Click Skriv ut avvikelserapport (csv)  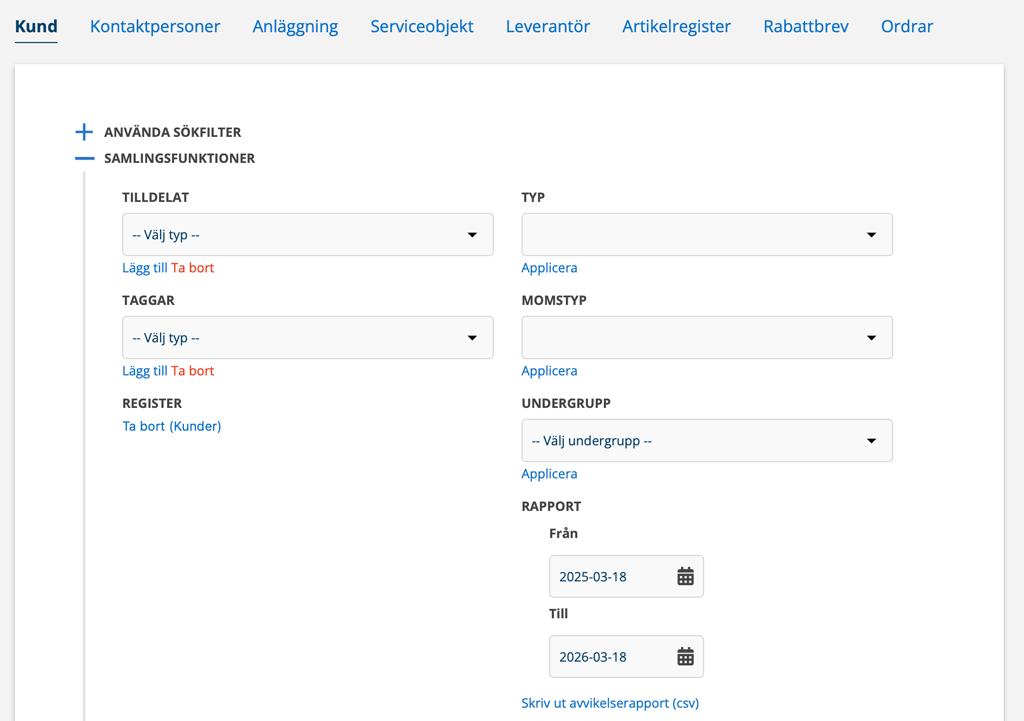tap(610, 703)
